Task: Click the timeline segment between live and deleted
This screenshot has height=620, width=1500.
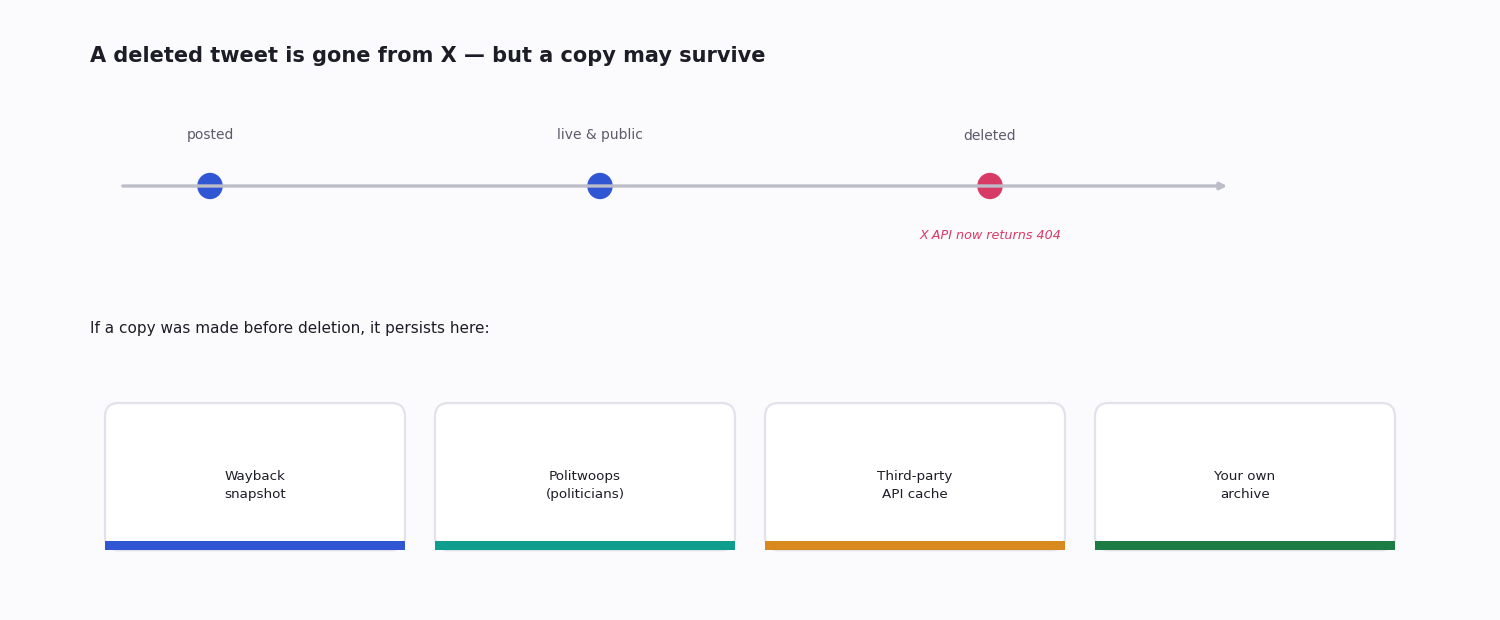Action: pyautogui.click(x=795, y=186)
